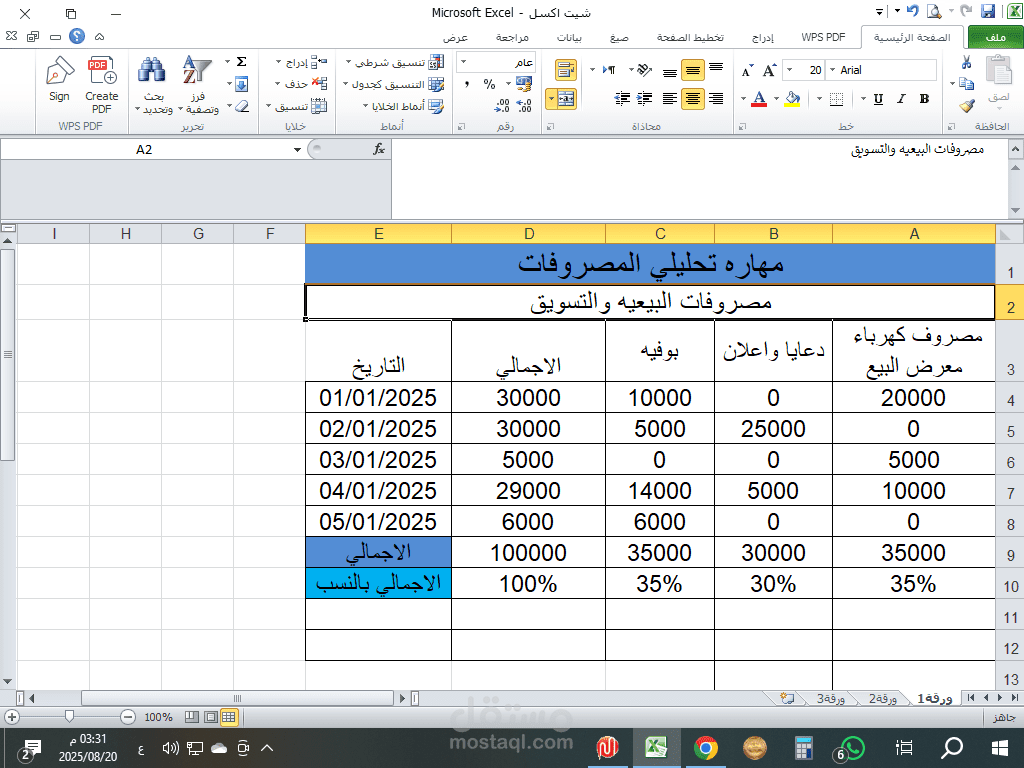Image resolution: width=1024 pixels, height=768 pixels.
Task: Click the Save icon in quick access
Action: pos(988,11)
